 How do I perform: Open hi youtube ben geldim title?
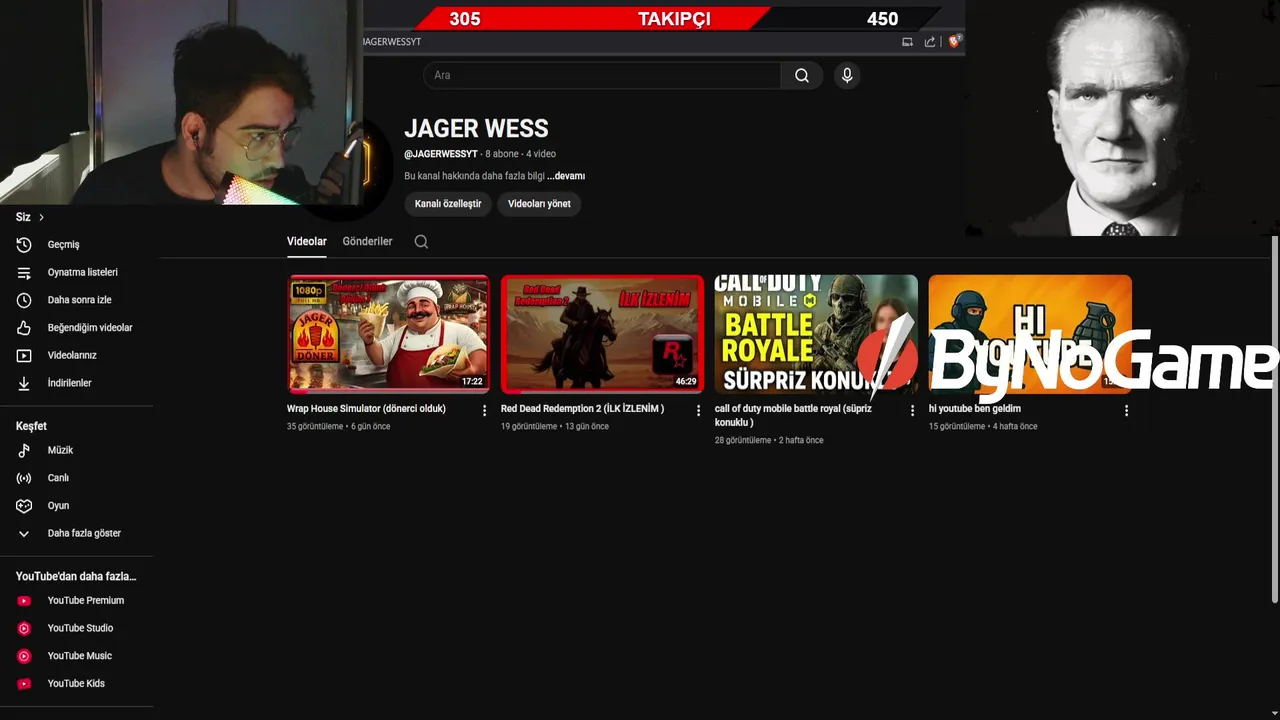pos(975,409)
